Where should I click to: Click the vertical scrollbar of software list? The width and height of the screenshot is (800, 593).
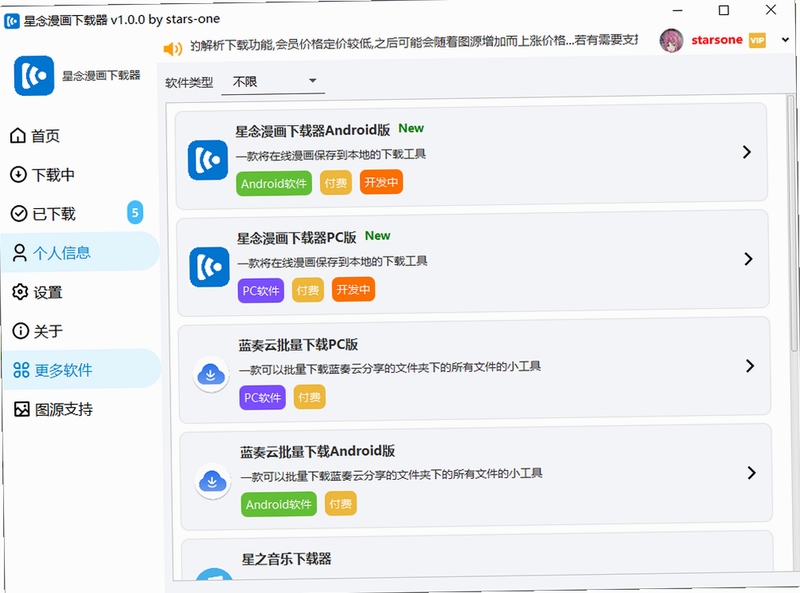793,224
